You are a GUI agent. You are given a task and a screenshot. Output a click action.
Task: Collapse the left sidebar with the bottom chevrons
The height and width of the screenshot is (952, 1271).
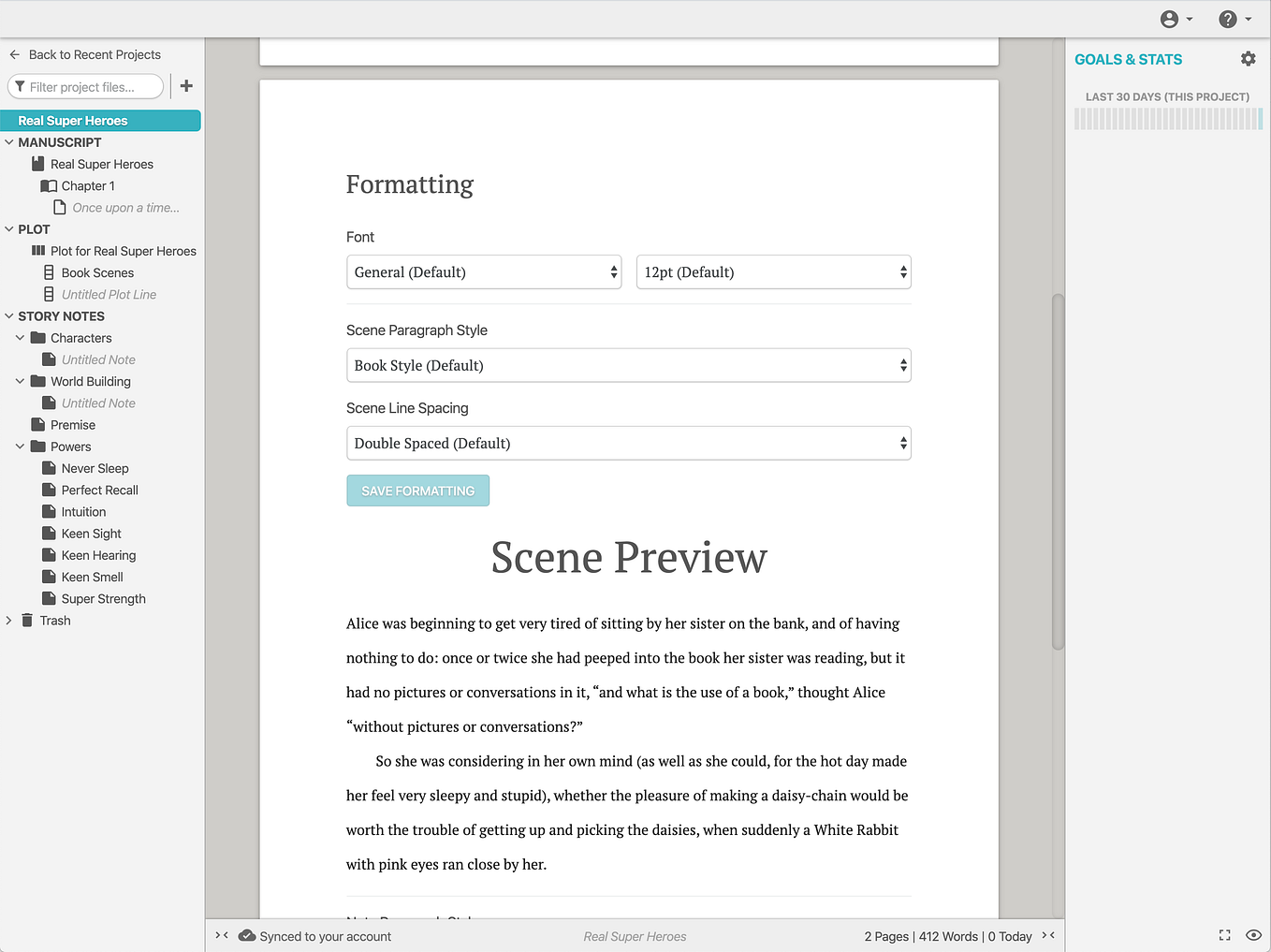point(221,935)
